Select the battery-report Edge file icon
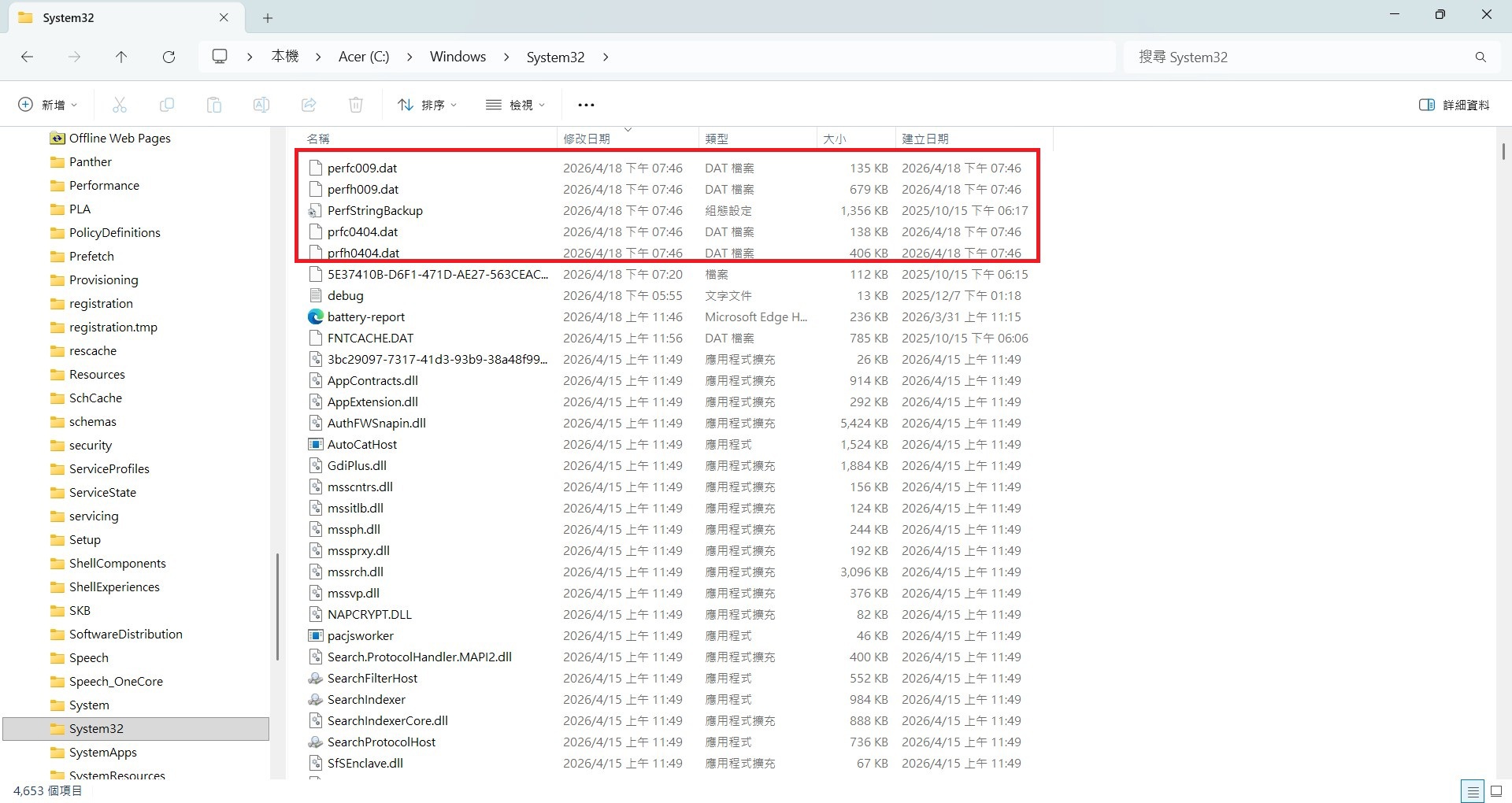This screenshot has width=1512, height=803. point(316,316)
